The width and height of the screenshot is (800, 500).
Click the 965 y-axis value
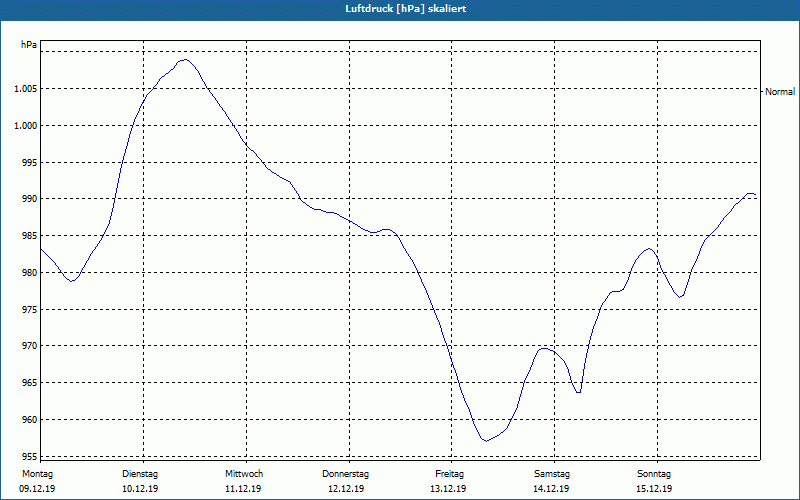pos(30,383)
